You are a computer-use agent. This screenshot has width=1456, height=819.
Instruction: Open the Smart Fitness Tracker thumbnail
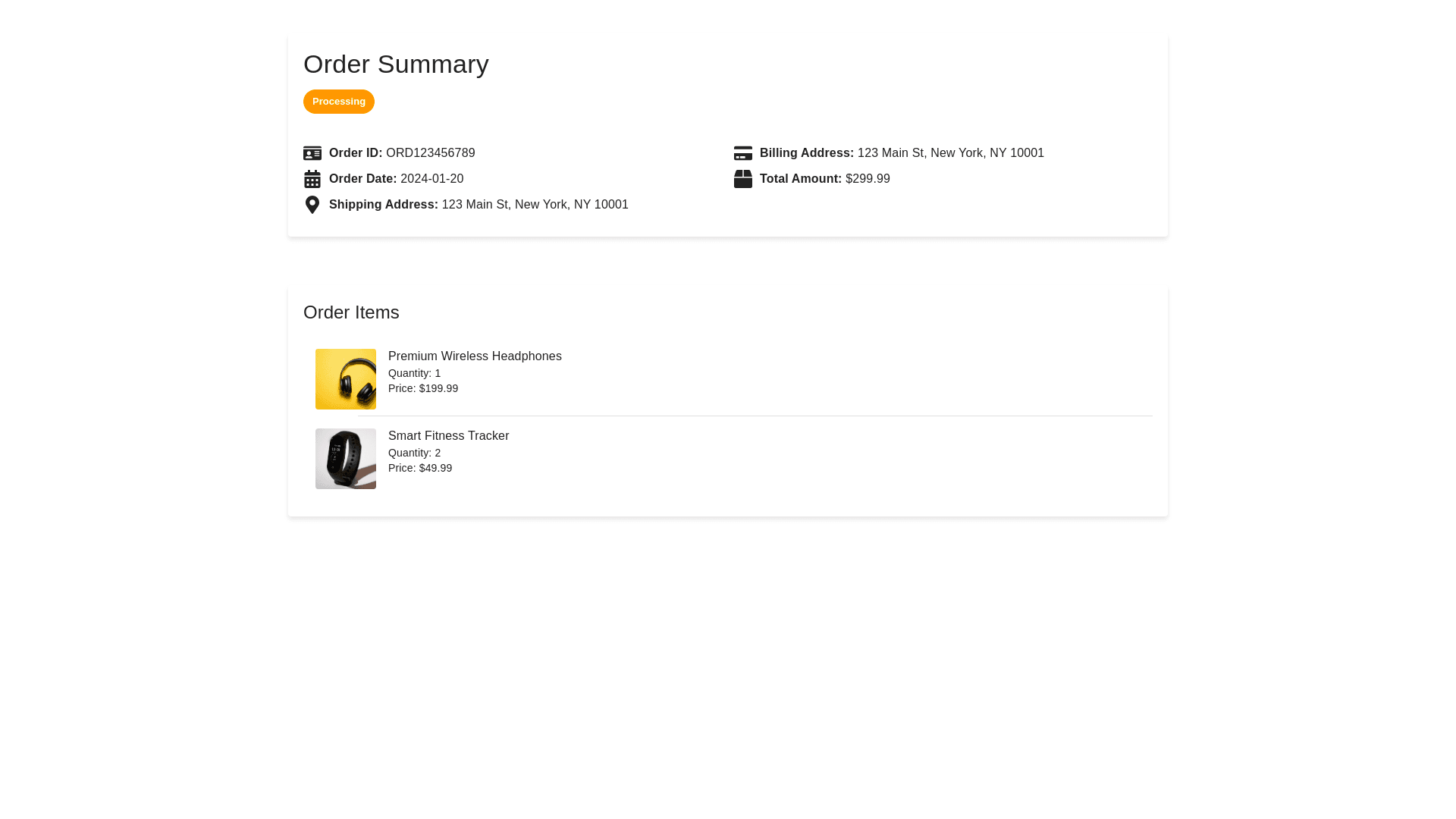346,459
